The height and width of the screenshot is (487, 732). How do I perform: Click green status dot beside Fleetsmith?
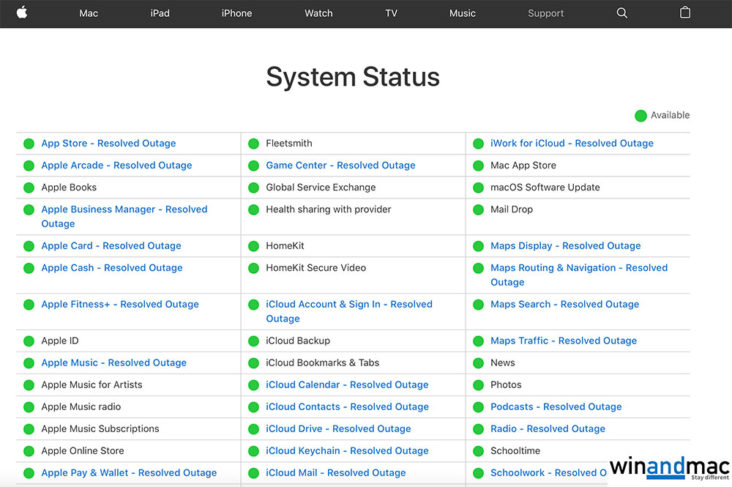254,144
